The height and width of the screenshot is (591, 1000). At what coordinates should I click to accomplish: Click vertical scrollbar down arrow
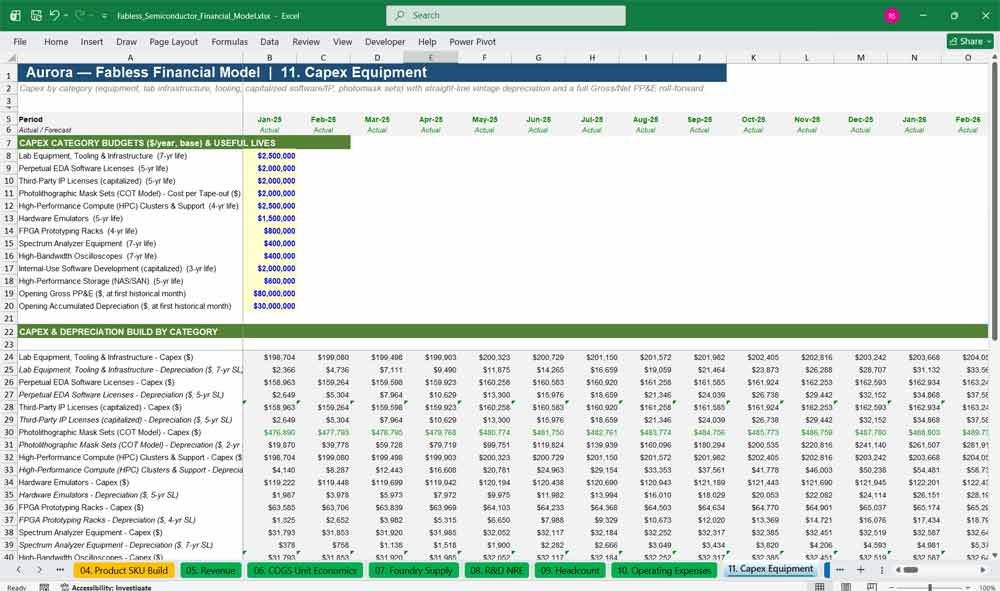pos(994,555)
